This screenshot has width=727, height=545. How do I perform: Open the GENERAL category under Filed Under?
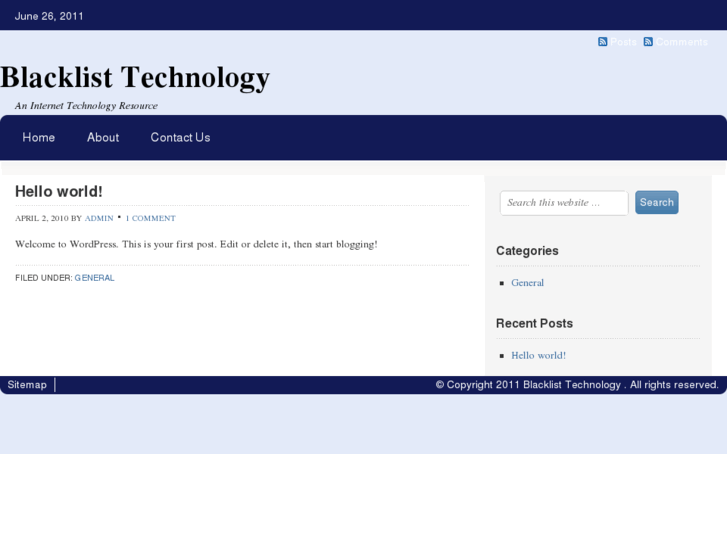point(95,278)
